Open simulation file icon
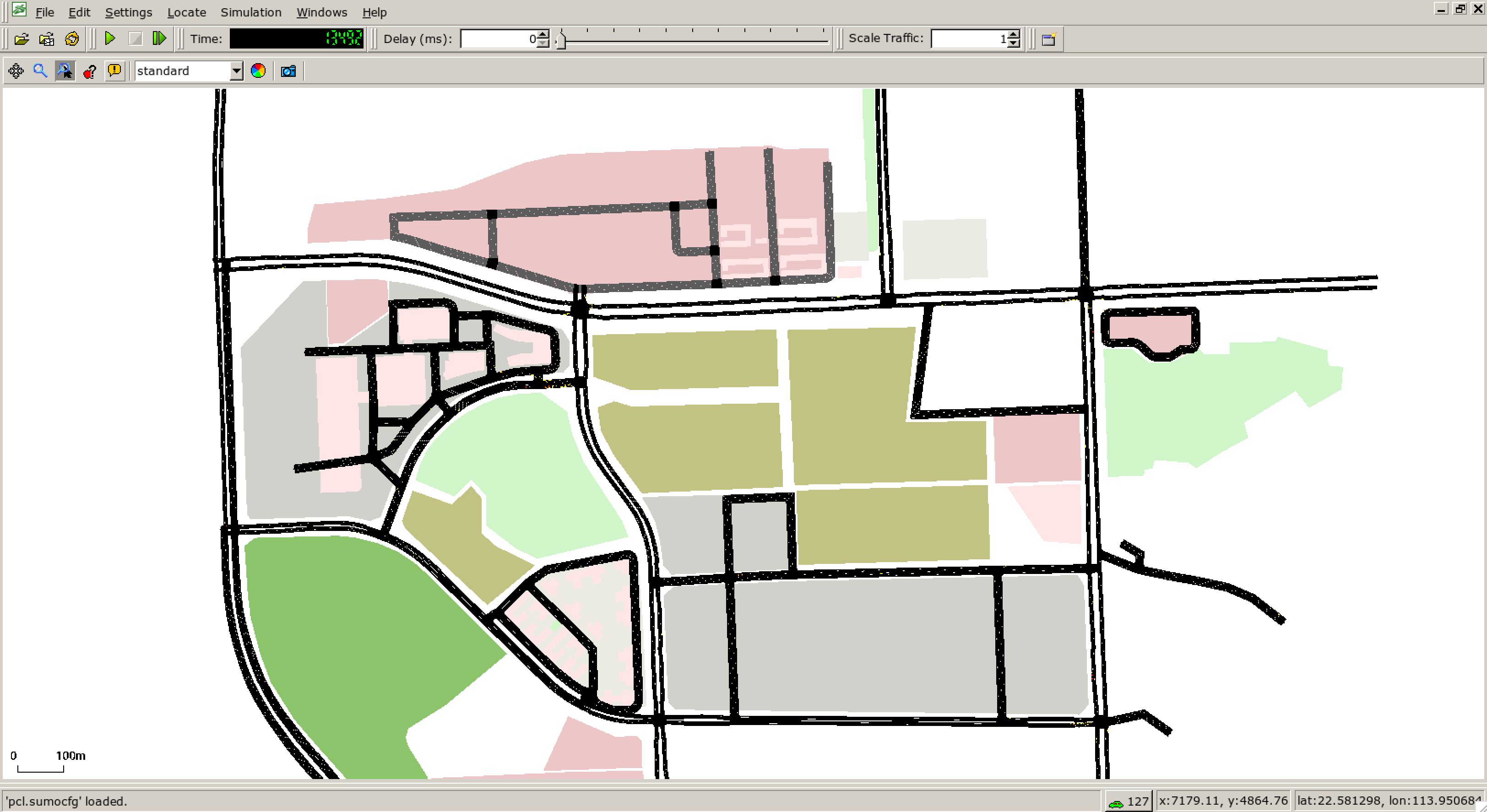 point(22,39)
